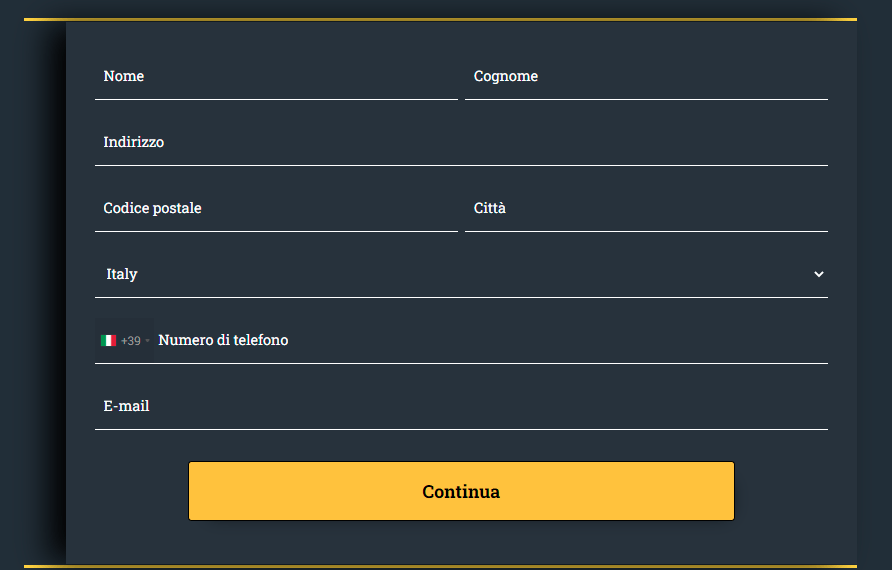The height and width of the screenshot is (570, 892).
Task: Click the small caret beside +39
Action: coord(147,341)
